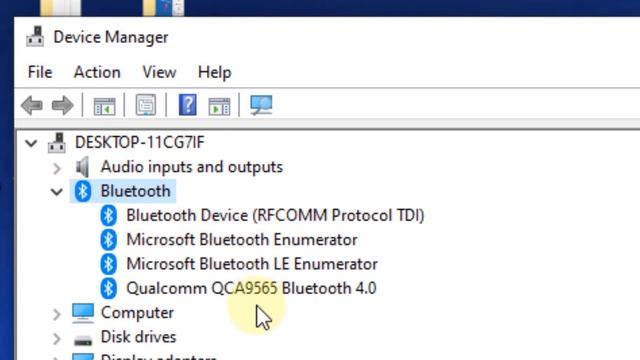Select Qualcomm QCA9565 Bluetooth 4.0 device
The image size is (640, 360).
point(251,288)
